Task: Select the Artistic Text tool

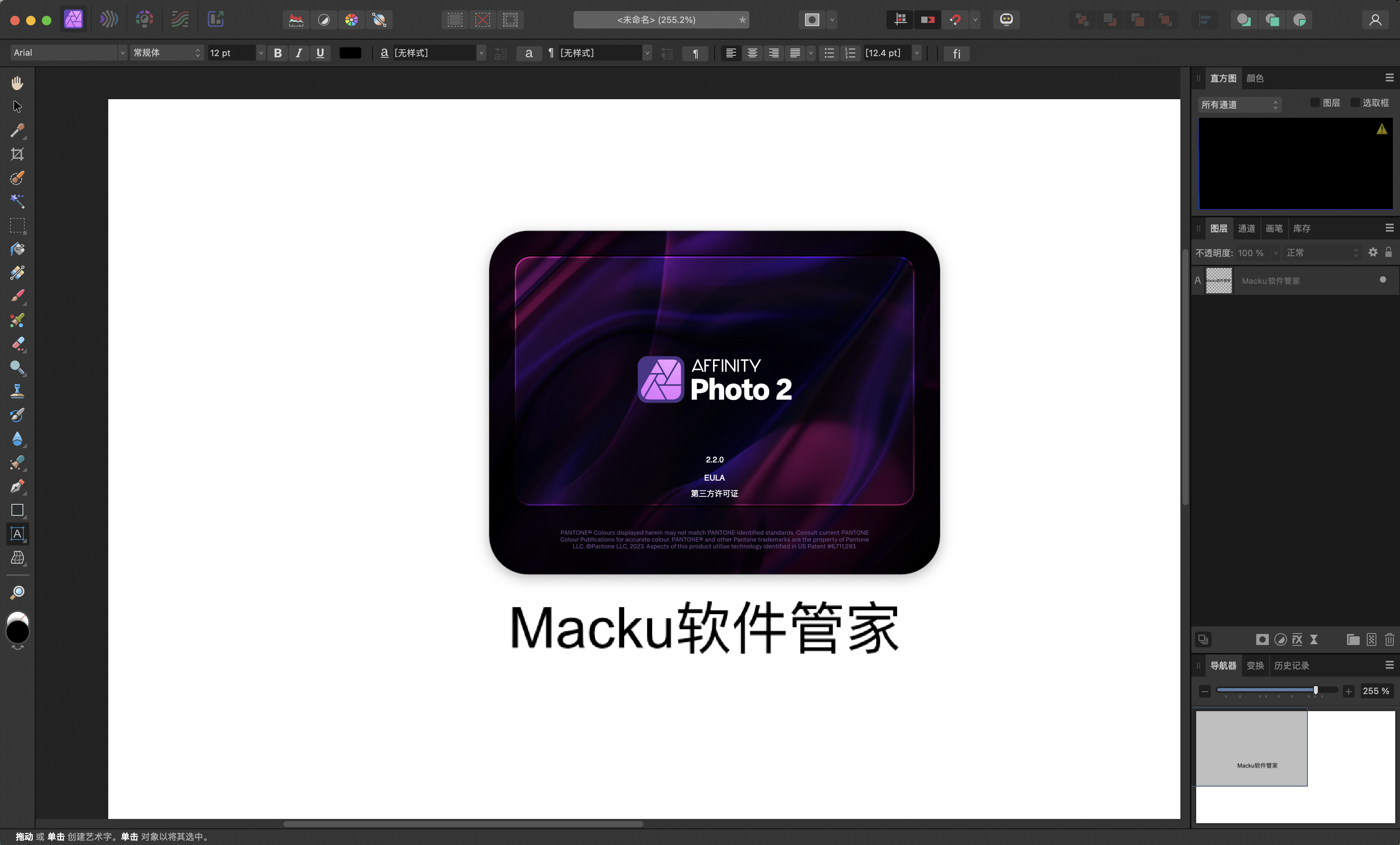Action: pos(17,534)
